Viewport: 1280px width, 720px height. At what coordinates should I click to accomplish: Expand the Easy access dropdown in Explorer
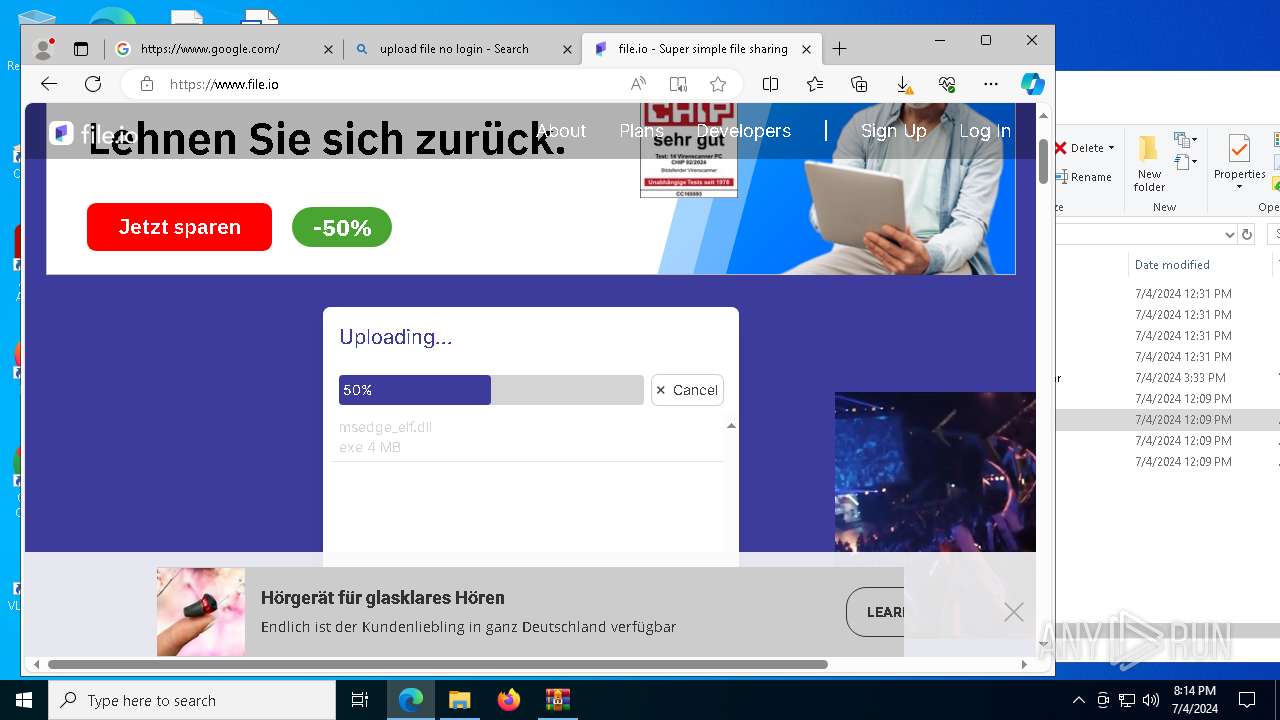coord(1186,162)
